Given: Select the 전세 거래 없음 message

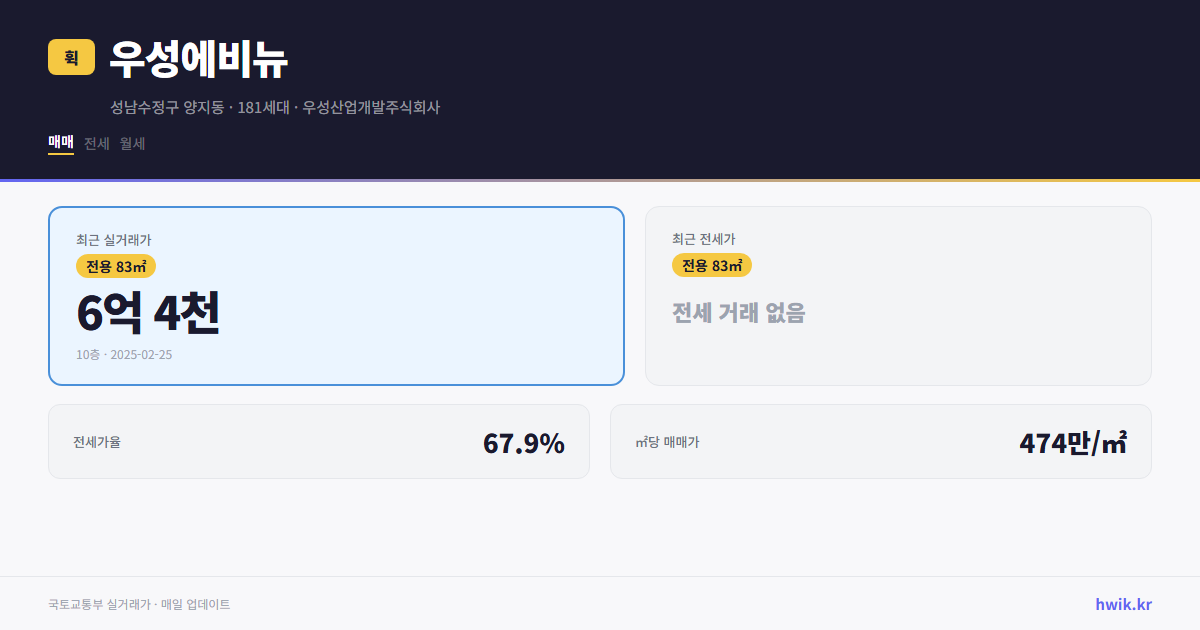Looking at the screenshot, I should click(x=739, y=315).
